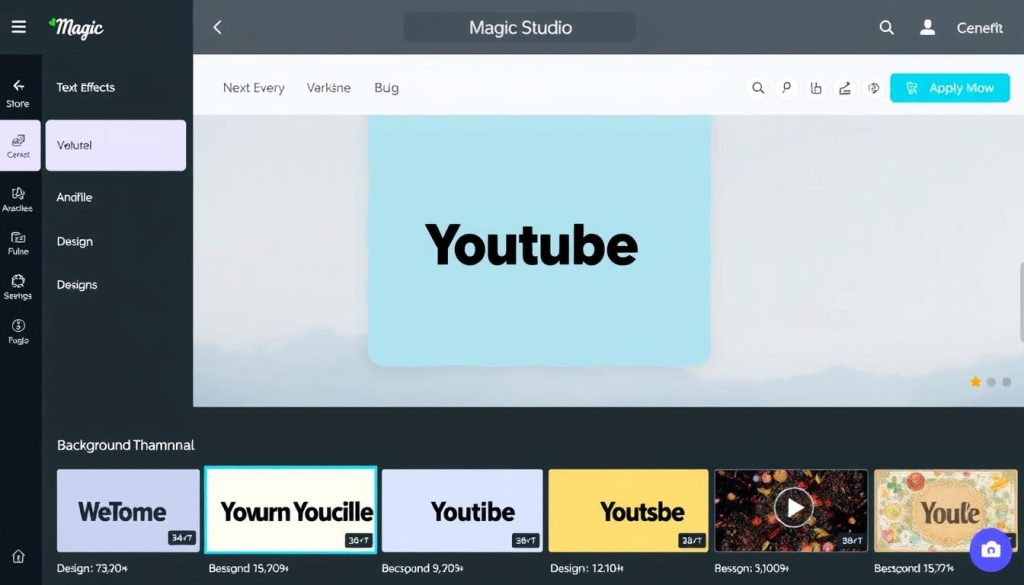Open the Cerset panel in the left sidebar

(x=19, y=145)
